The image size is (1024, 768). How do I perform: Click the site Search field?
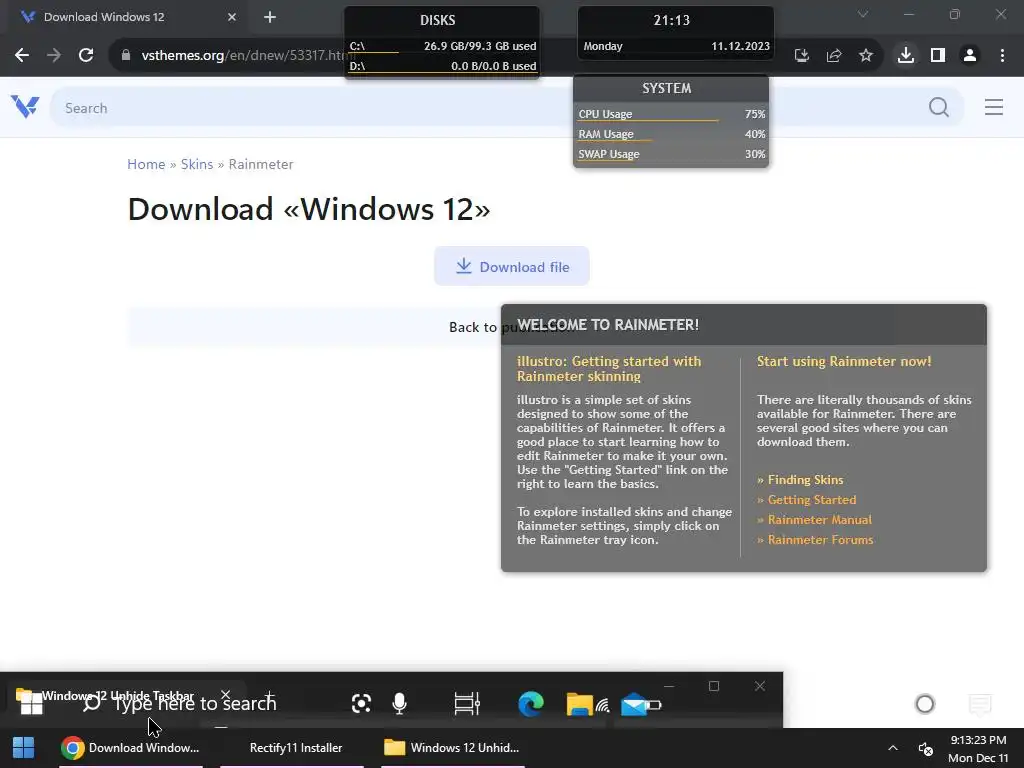tap(483, 108)
